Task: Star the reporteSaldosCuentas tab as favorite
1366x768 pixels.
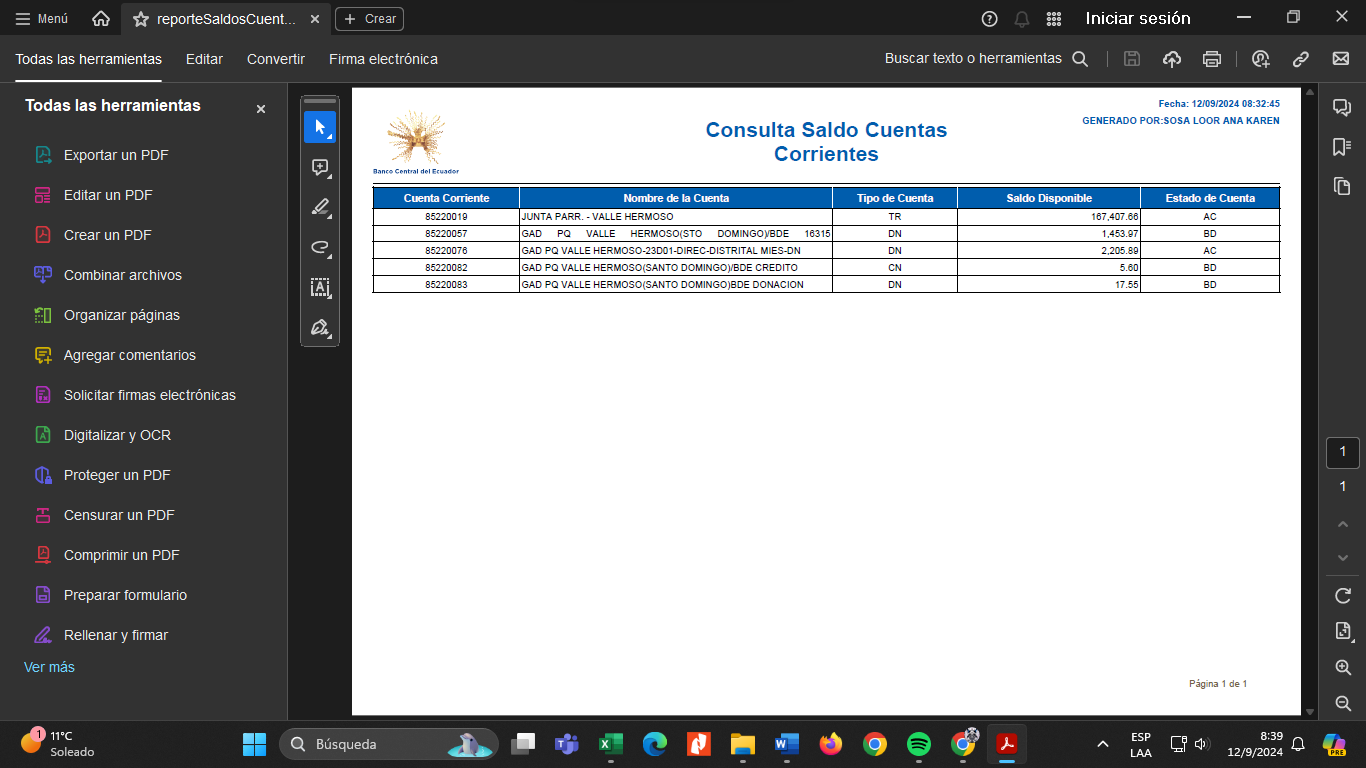Action: pyautogui.click(x=141, y=19)
